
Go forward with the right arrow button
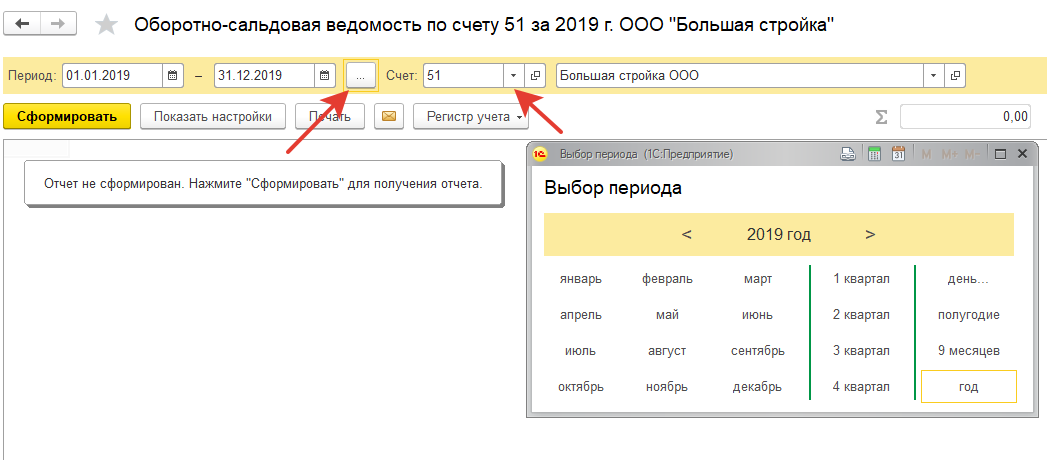tap(58, 23)
